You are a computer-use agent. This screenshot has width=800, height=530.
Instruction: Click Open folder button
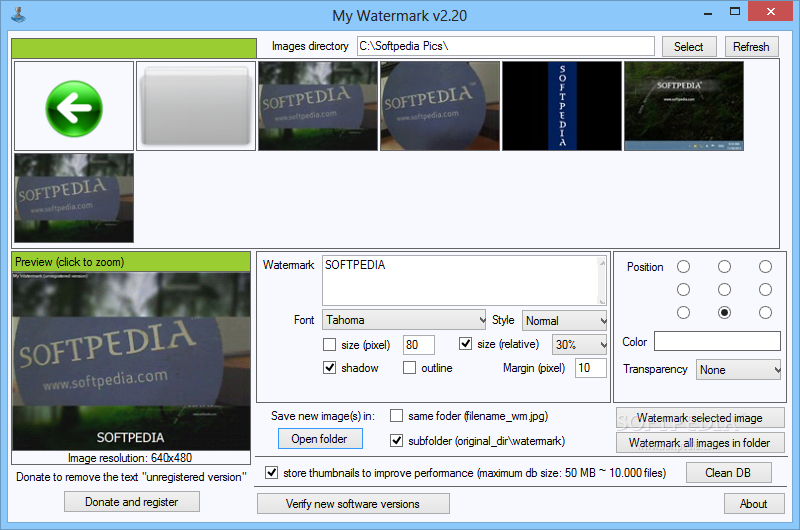pyautogui.click(x=320, y=439)
